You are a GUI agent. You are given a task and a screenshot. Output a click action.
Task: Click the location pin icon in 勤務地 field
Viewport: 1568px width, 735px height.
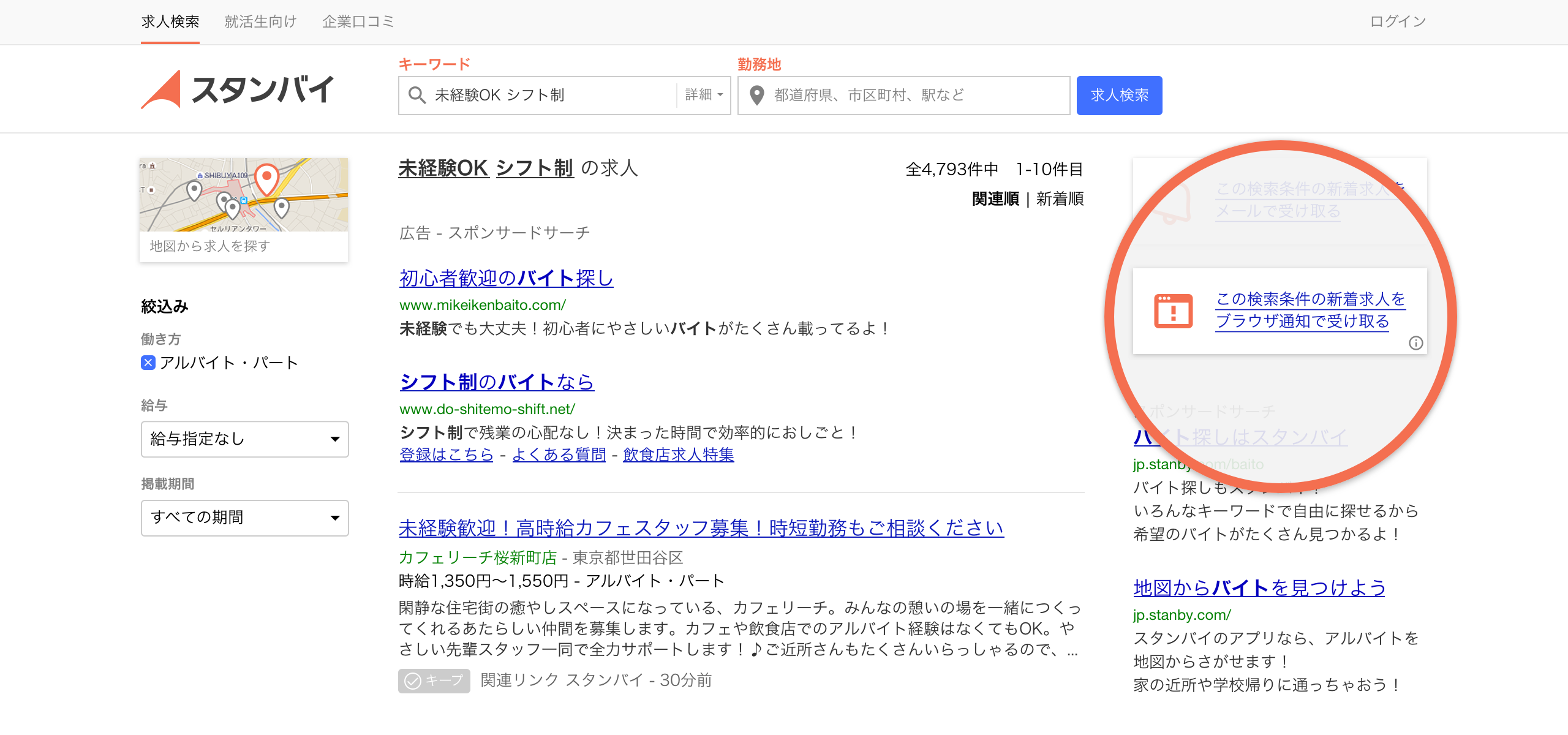(757, 96)
